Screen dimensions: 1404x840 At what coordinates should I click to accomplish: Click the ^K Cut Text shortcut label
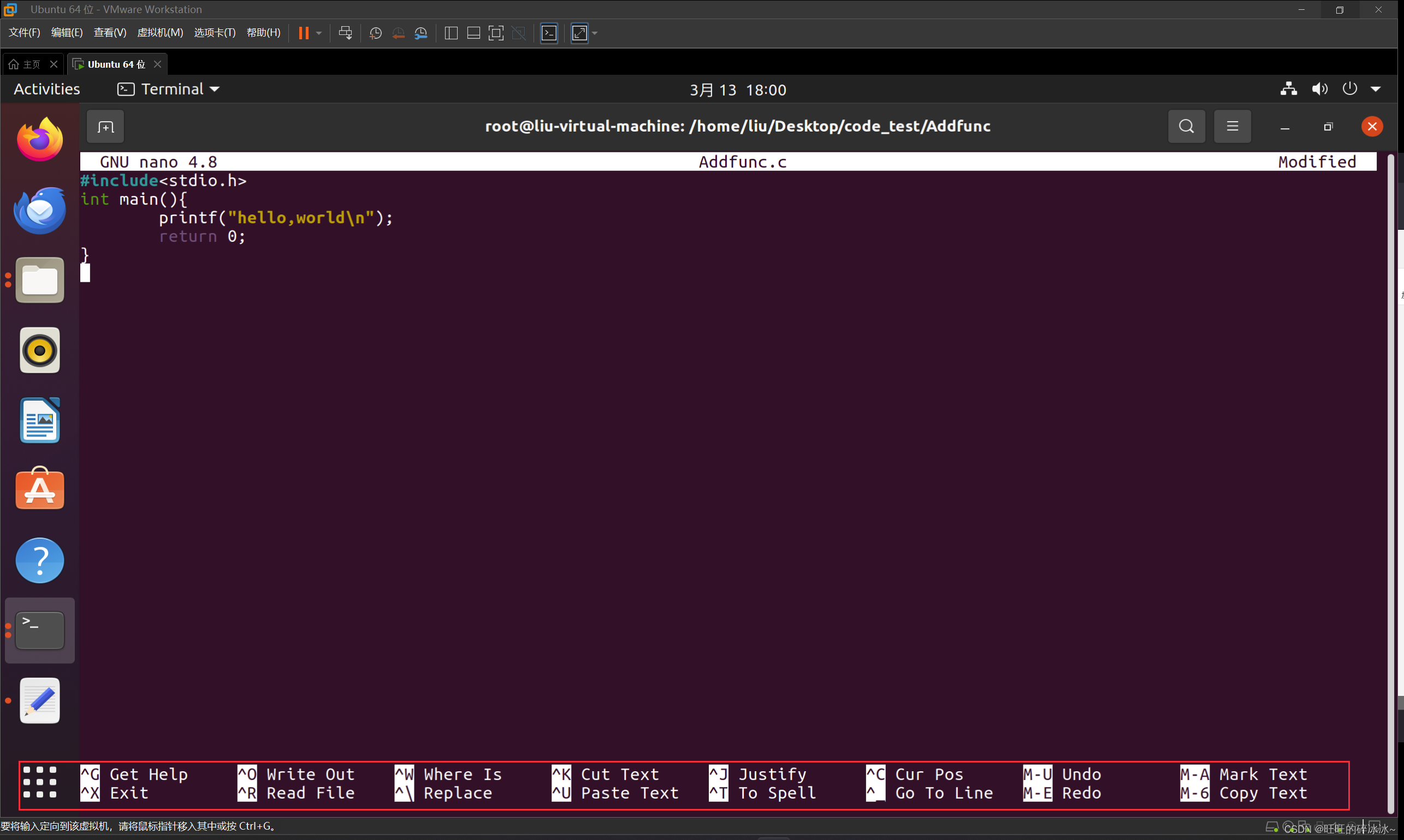pos(606,775)
